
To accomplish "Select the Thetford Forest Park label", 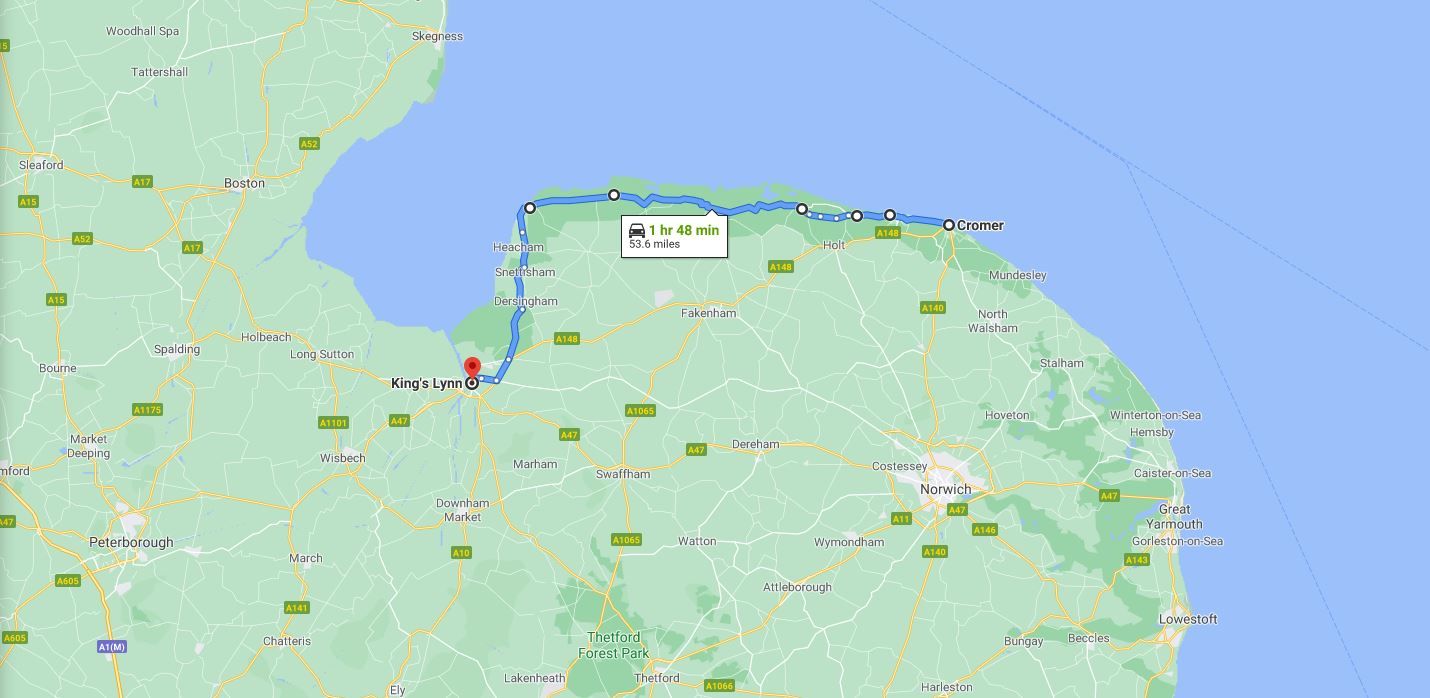I will click(x=613, y=645).
